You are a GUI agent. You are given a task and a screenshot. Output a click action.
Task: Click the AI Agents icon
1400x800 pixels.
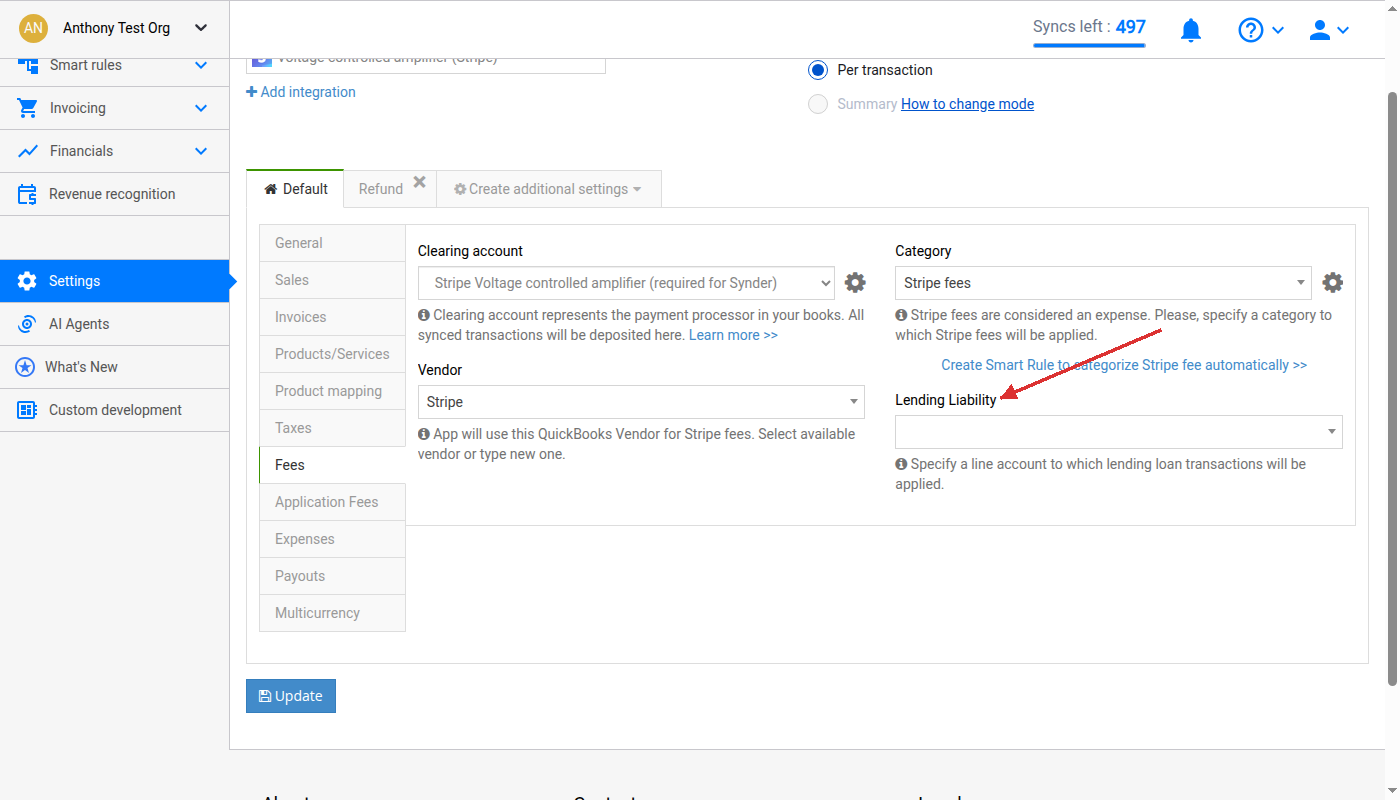point(27,324)
